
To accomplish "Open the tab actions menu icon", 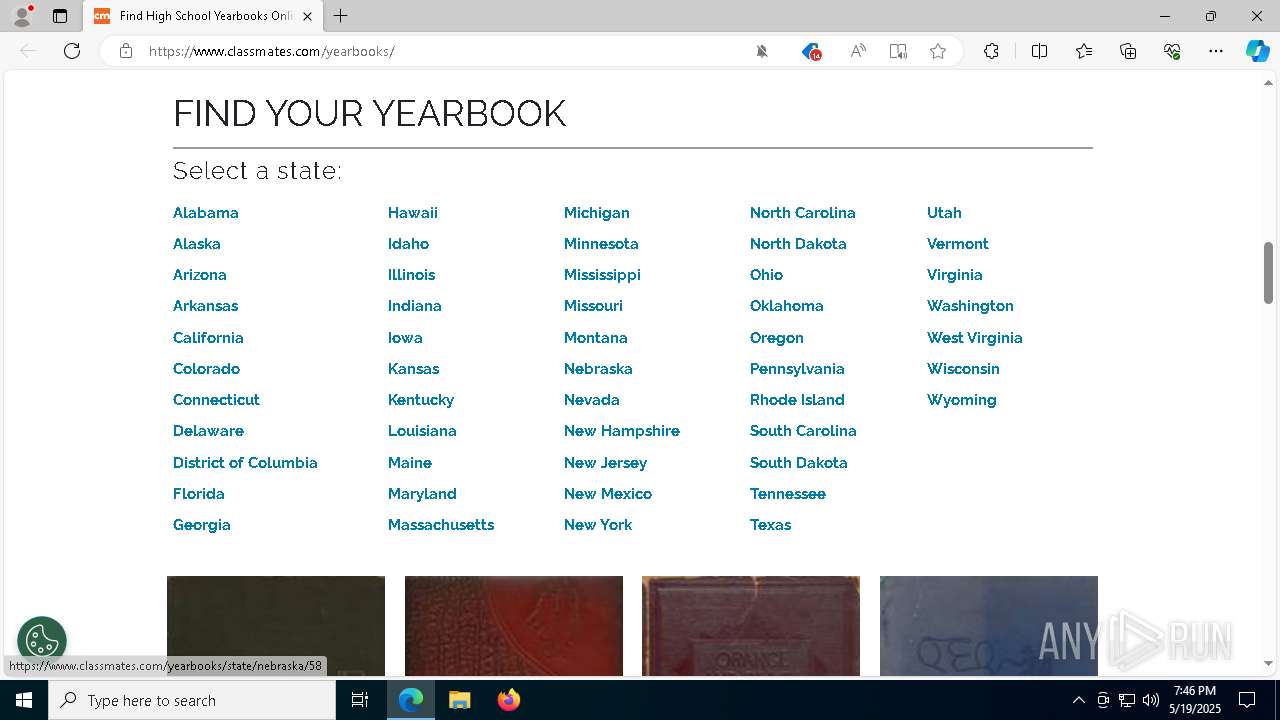I will coord(60,16).
